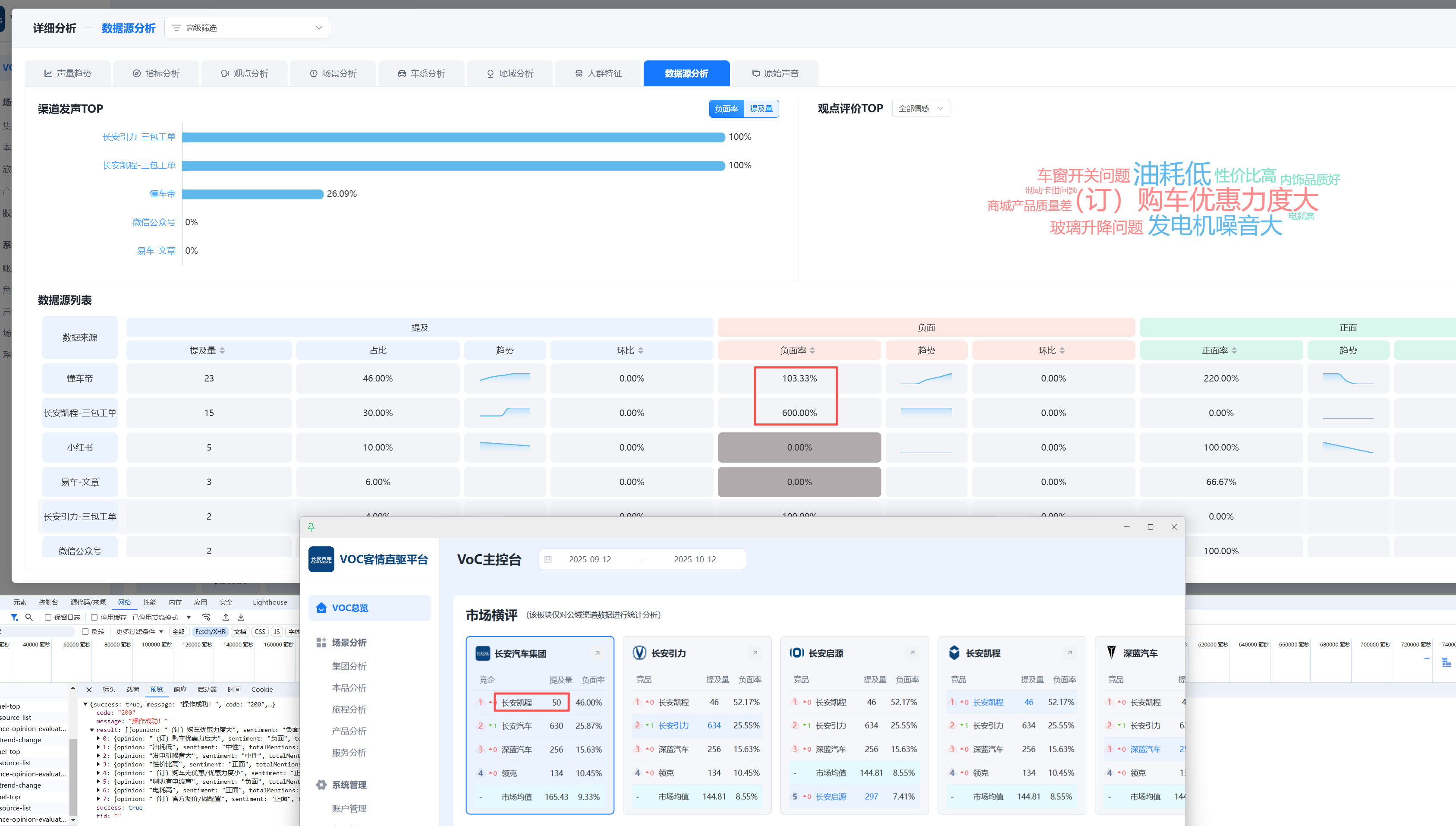Enable the 停用缓存 checkbox
This screenshot has height=826, width=1456.
click(x=94, y=617)
